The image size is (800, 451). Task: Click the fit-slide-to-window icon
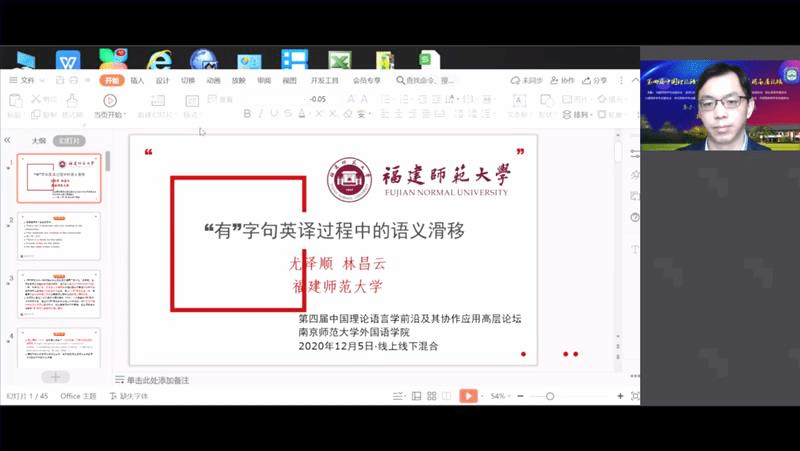coord(635,396)
